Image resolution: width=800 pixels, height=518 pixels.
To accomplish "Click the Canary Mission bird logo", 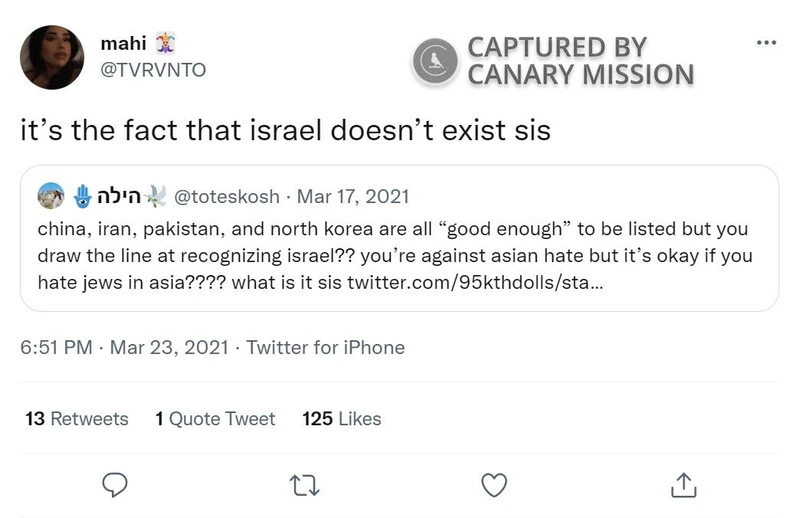I will click(436, 60).
